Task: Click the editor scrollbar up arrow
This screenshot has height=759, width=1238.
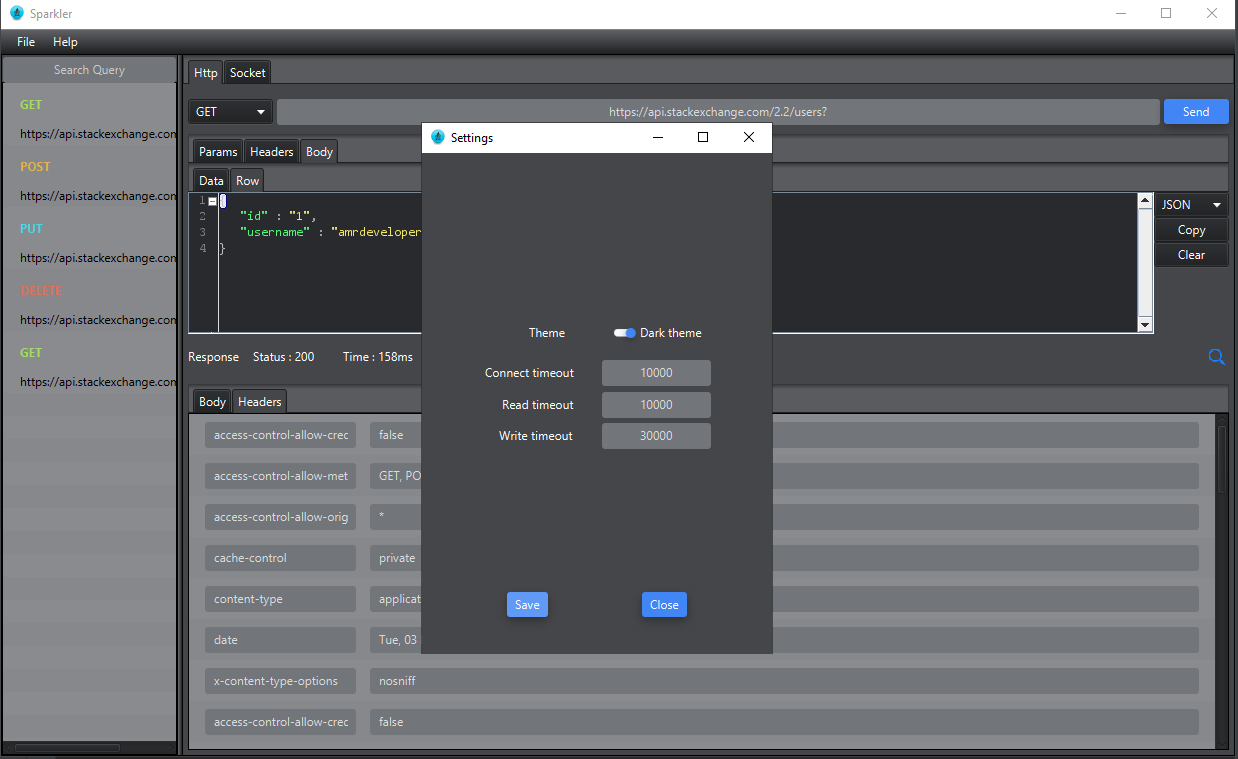Action: click(x=1146, y=201)
